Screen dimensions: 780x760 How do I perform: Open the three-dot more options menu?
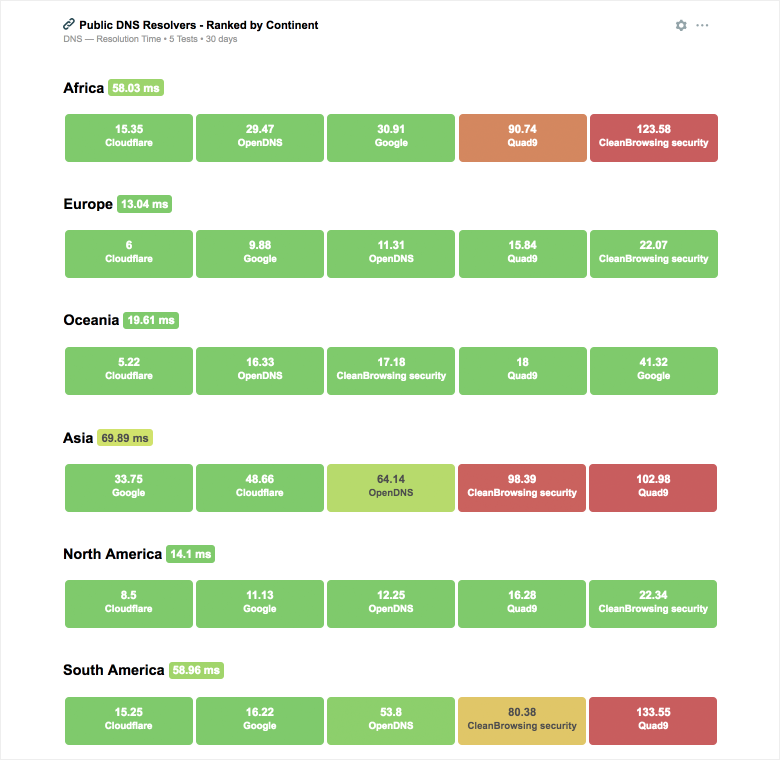click(702, 25)
